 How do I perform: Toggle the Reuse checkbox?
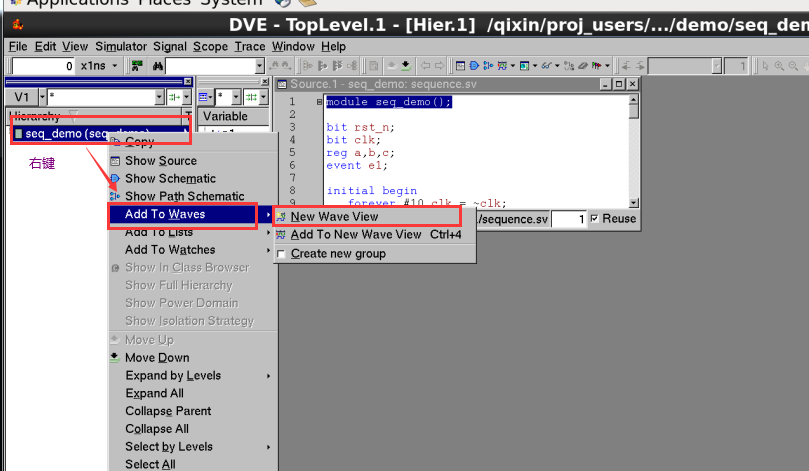(594, 219)
